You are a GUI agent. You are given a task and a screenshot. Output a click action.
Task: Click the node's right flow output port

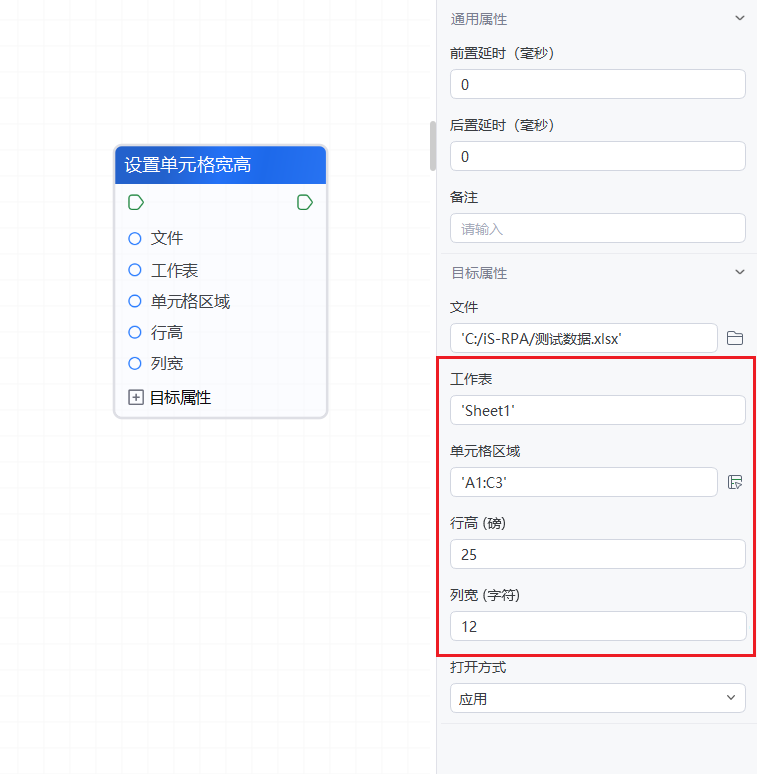[305, 203]
